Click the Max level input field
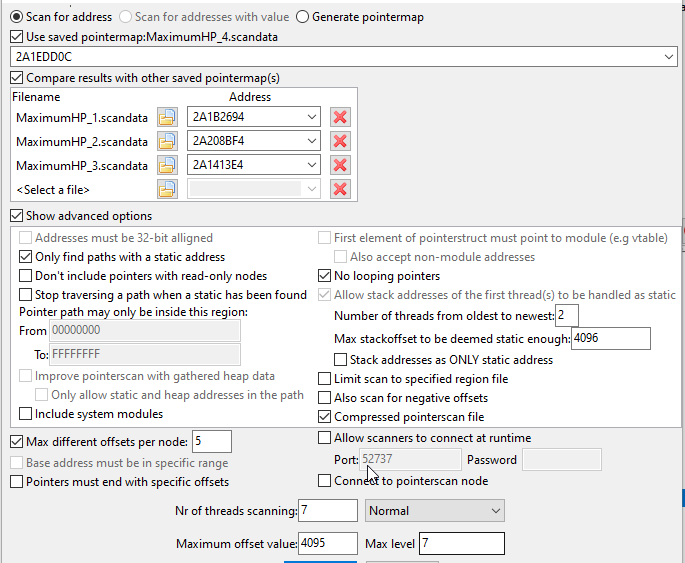The image size is (685, 563). (x=461, y=543)
